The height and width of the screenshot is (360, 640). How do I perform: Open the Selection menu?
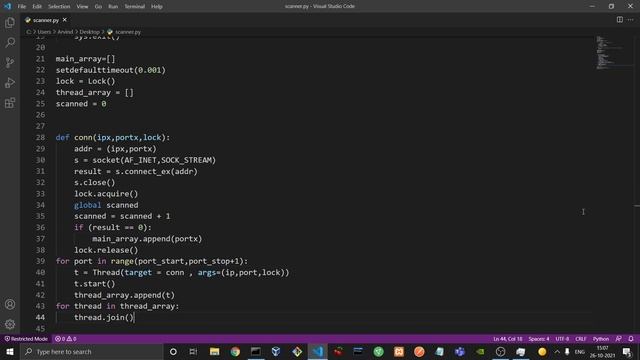(59, 7)
